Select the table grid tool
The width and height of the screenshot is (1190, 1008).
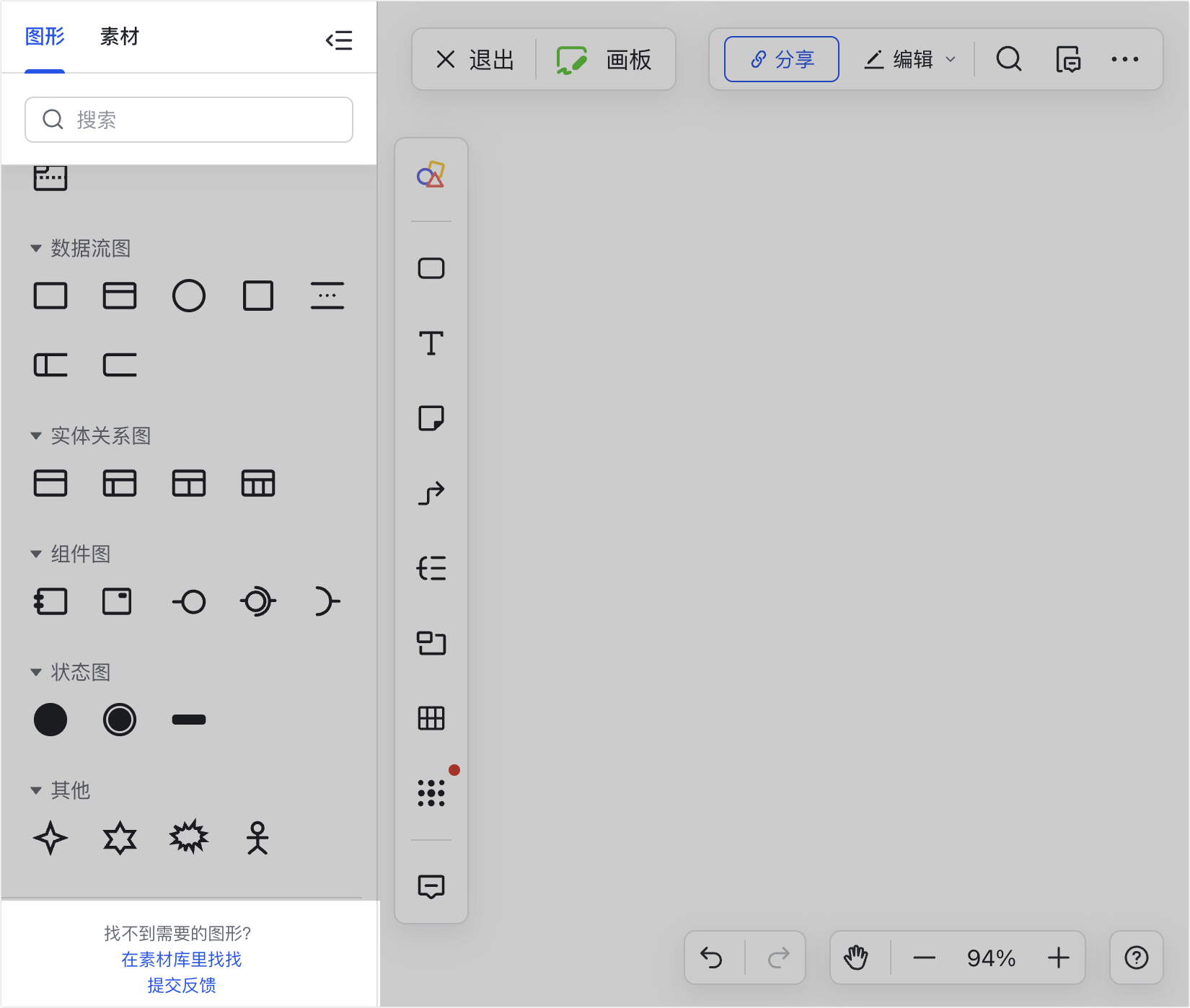click(x=431, y=718)
